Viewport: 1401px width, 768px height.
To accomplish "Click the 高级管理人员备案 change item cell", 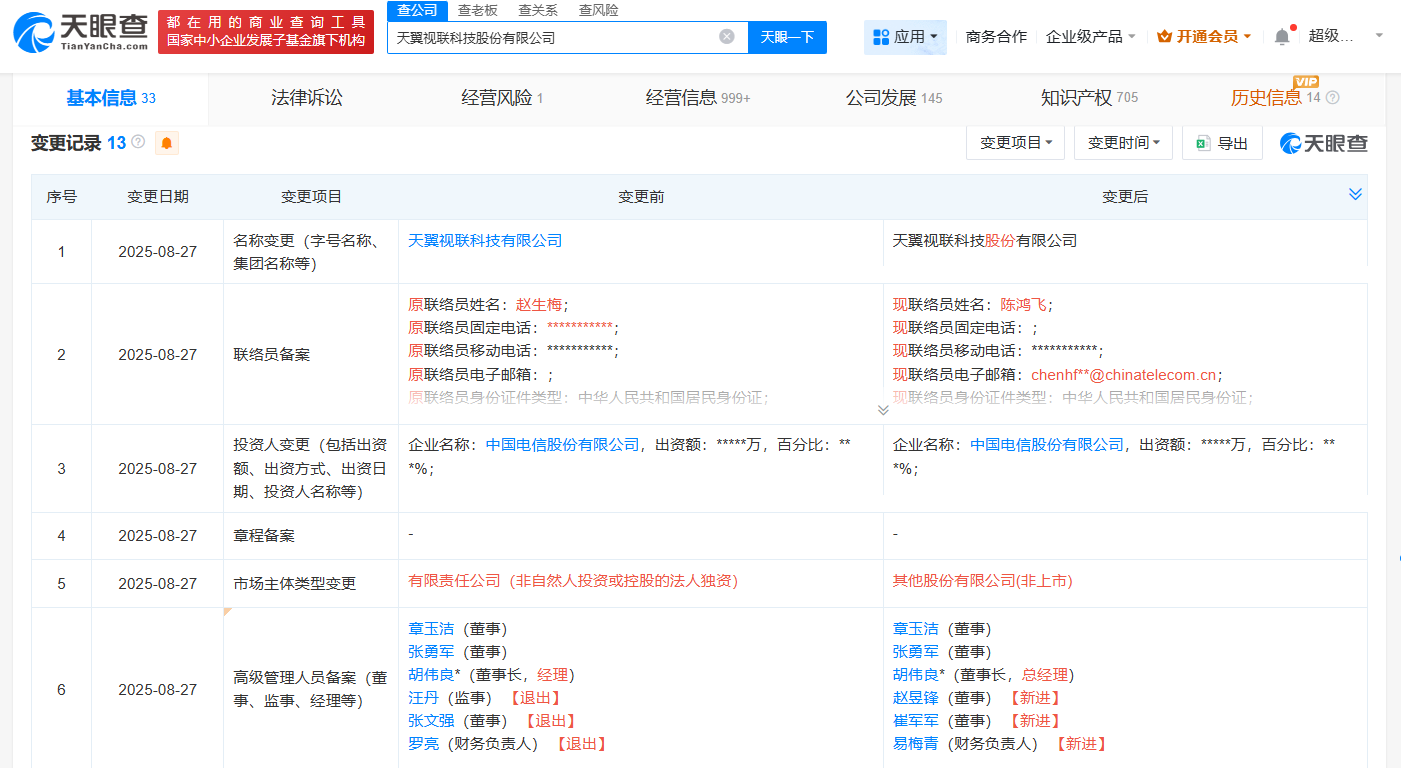I will point(311,690).
